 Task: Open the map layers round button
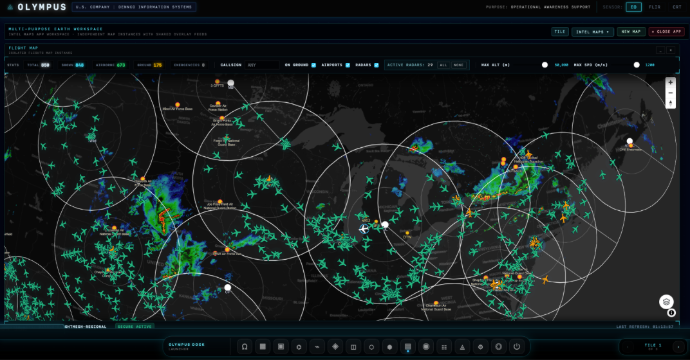coord(666,301)
